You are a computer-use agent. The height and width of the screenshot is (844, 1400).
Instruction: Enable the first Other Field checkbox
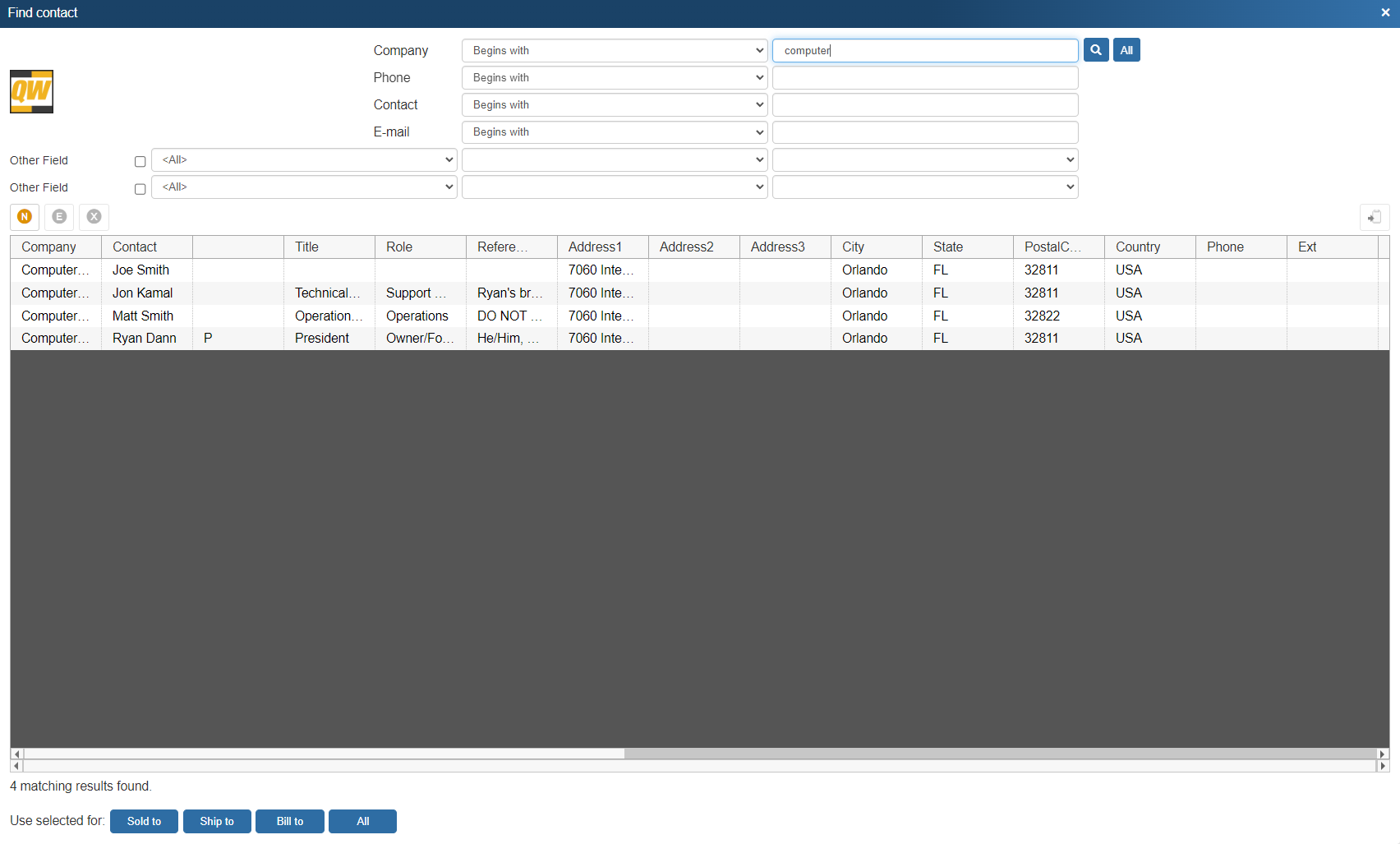(140, 162)
